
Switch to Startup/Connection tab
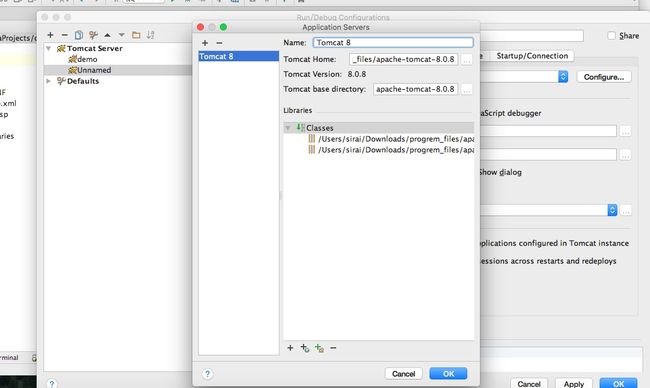coord(532,56)
